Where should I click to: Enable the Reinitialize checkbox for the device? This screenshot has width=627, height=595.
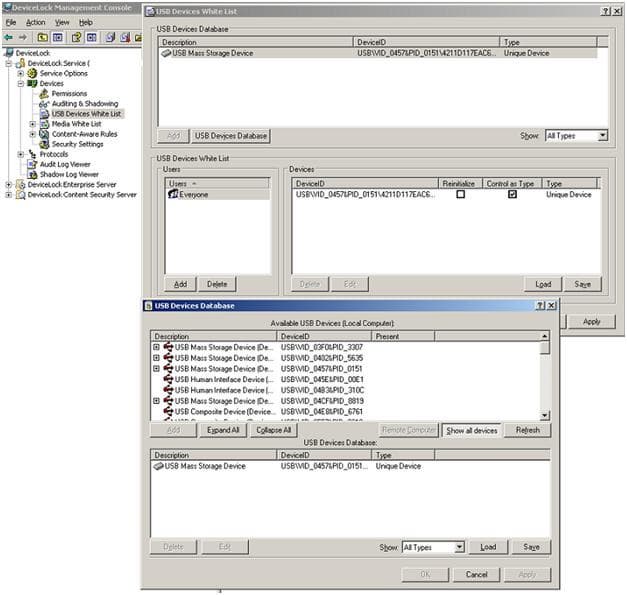[461, 194]
